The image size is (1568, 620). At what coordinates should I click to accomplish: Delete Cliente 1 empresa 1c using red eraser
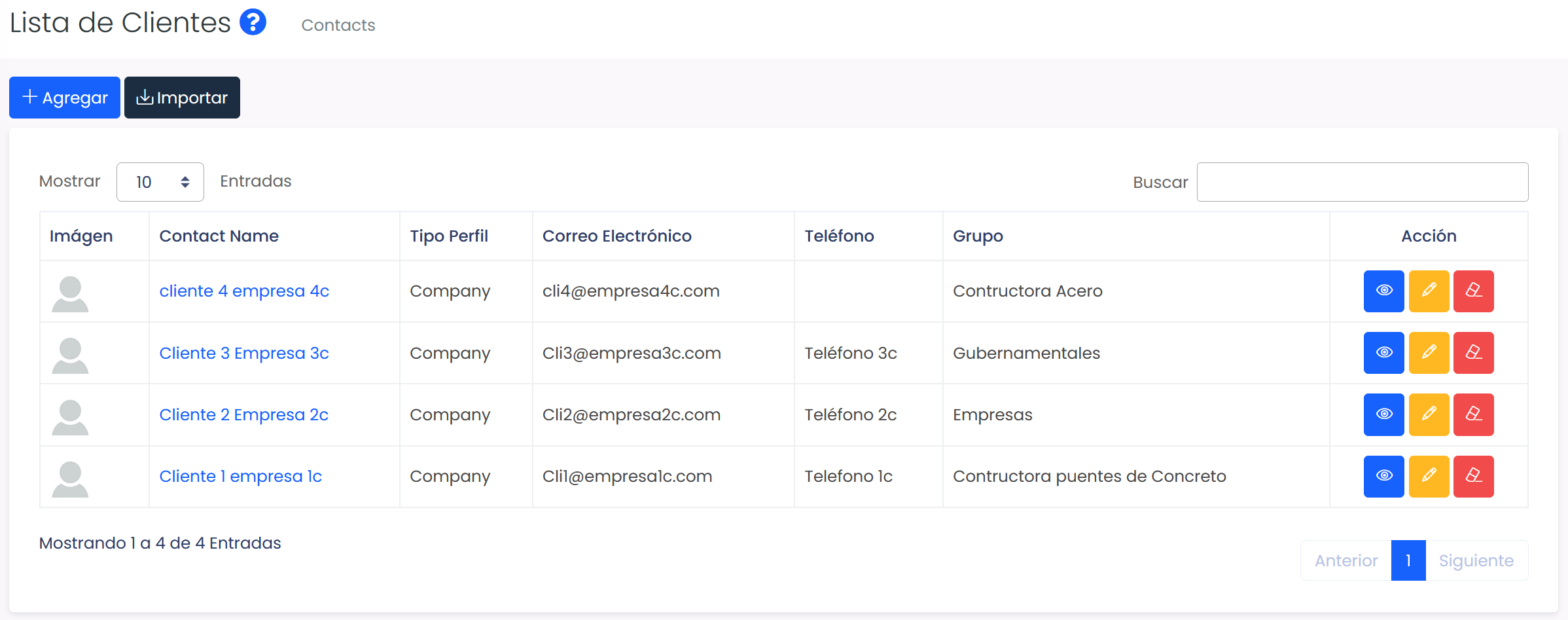click(1473, 476)
